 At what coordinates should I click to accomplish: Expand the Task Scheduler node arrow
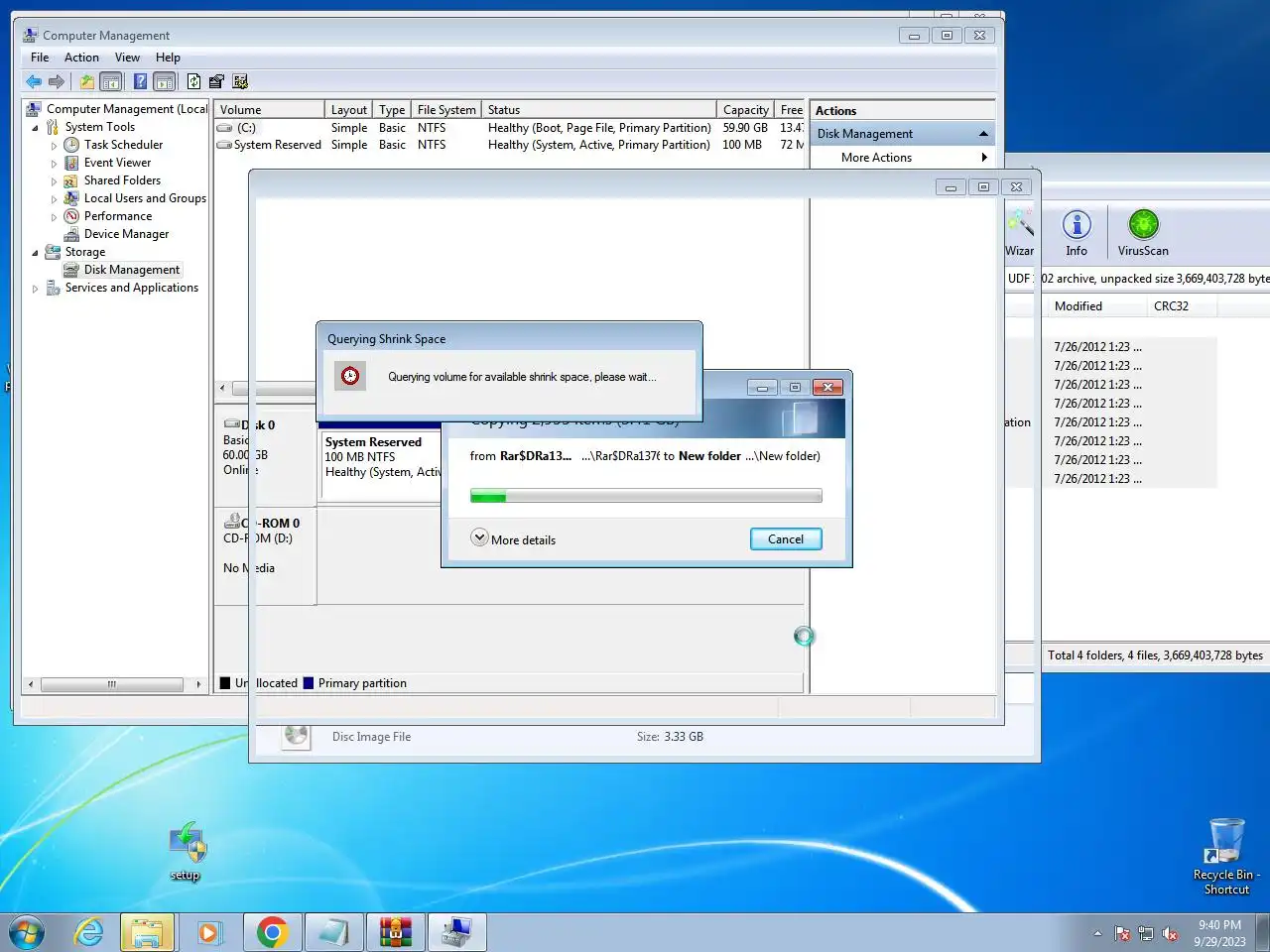(54, 146)
